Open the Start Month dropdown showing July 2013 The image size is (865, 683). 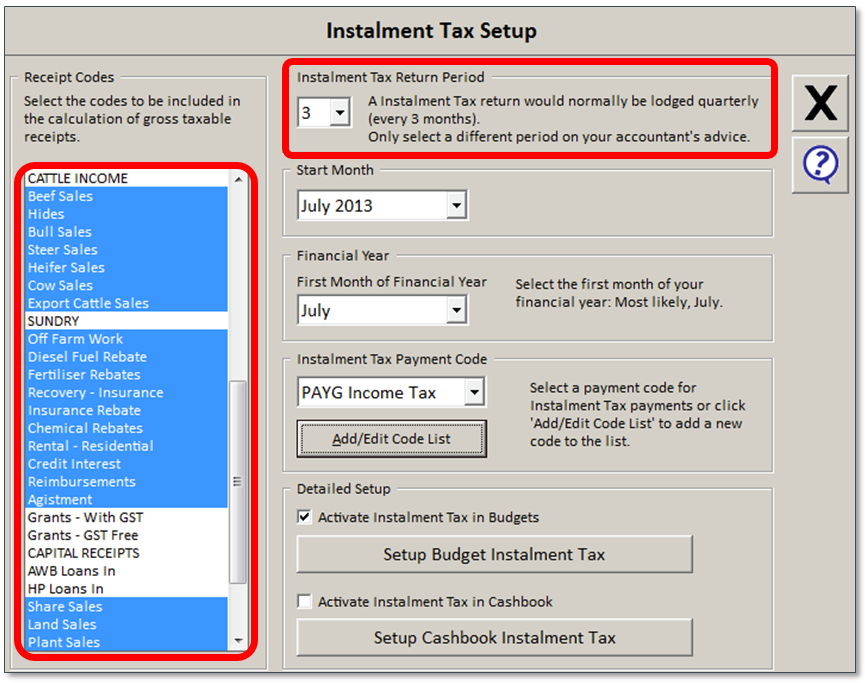[456, 206]
